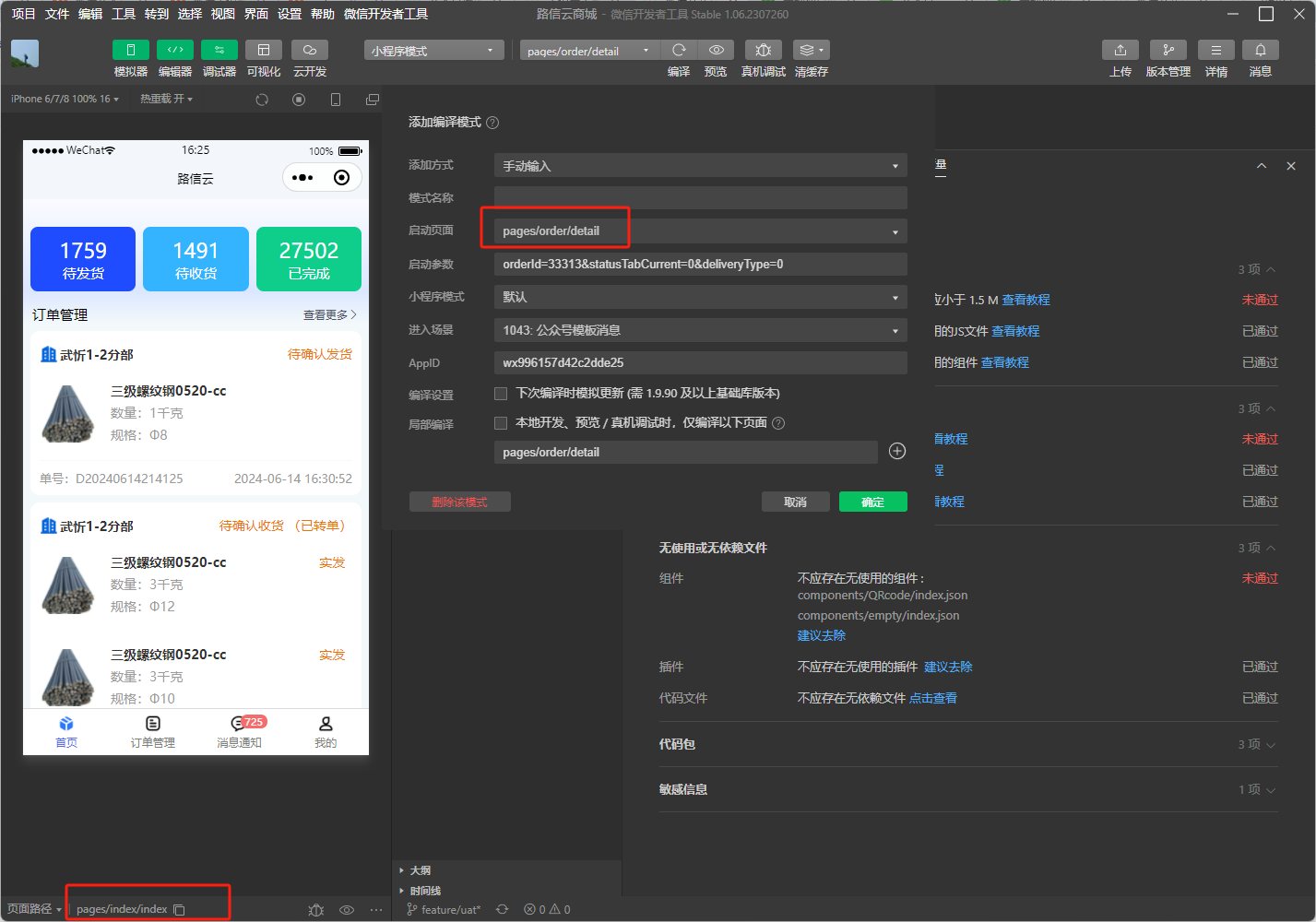Click the 预览 preview eye icon in the top toolbar
Screen dimensions: 1316x922
click(716, 50)
